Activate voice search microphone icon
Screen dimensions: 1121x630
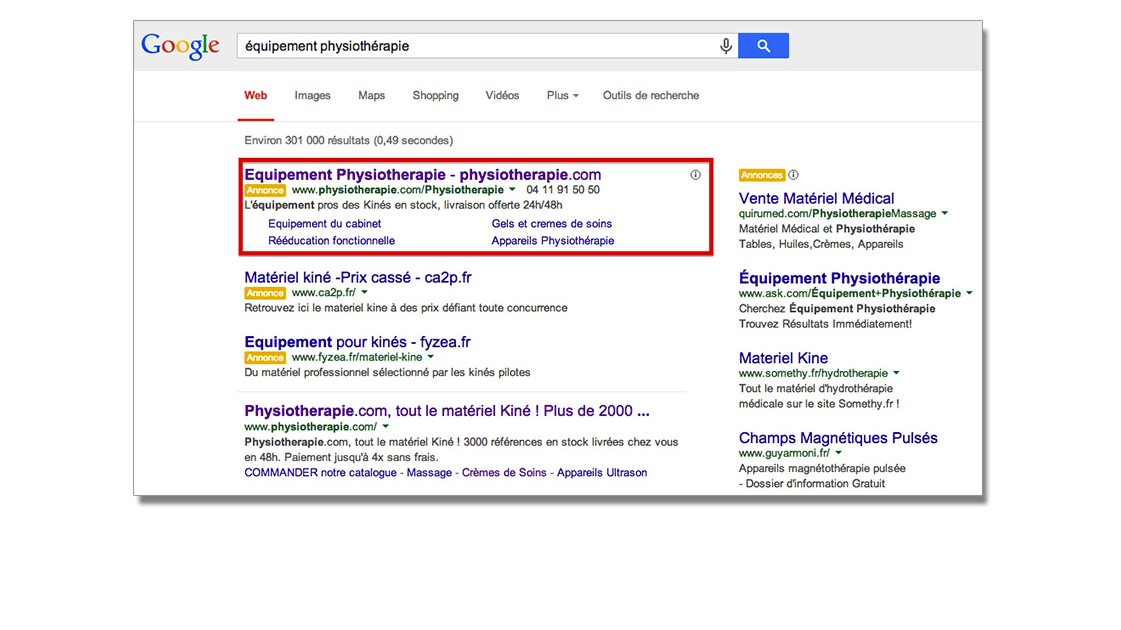(x=726, y=46)
